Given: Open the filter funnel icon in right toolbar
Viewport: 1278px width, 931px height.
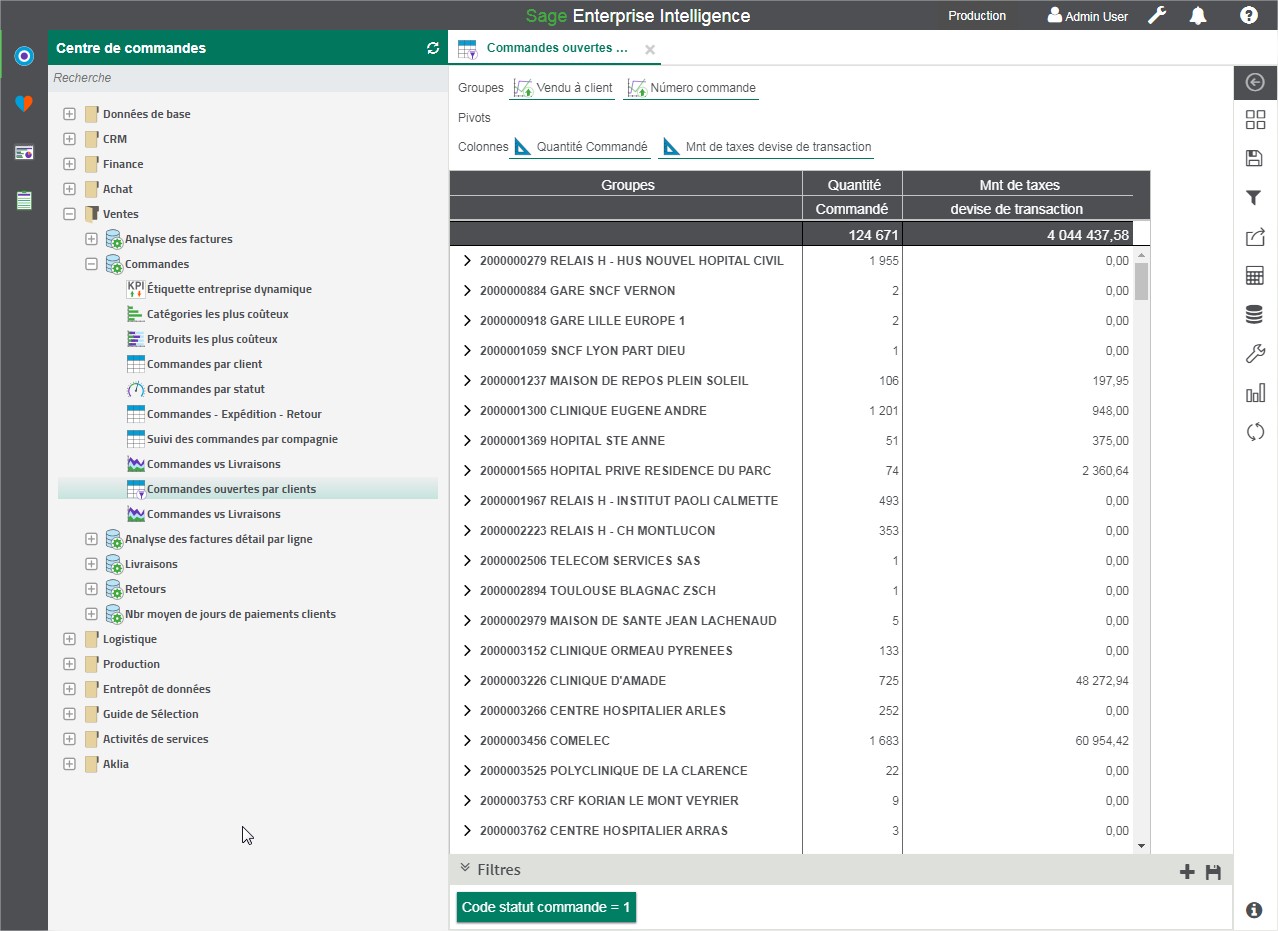Looking at the screenshot, I should click(1255, 198).
